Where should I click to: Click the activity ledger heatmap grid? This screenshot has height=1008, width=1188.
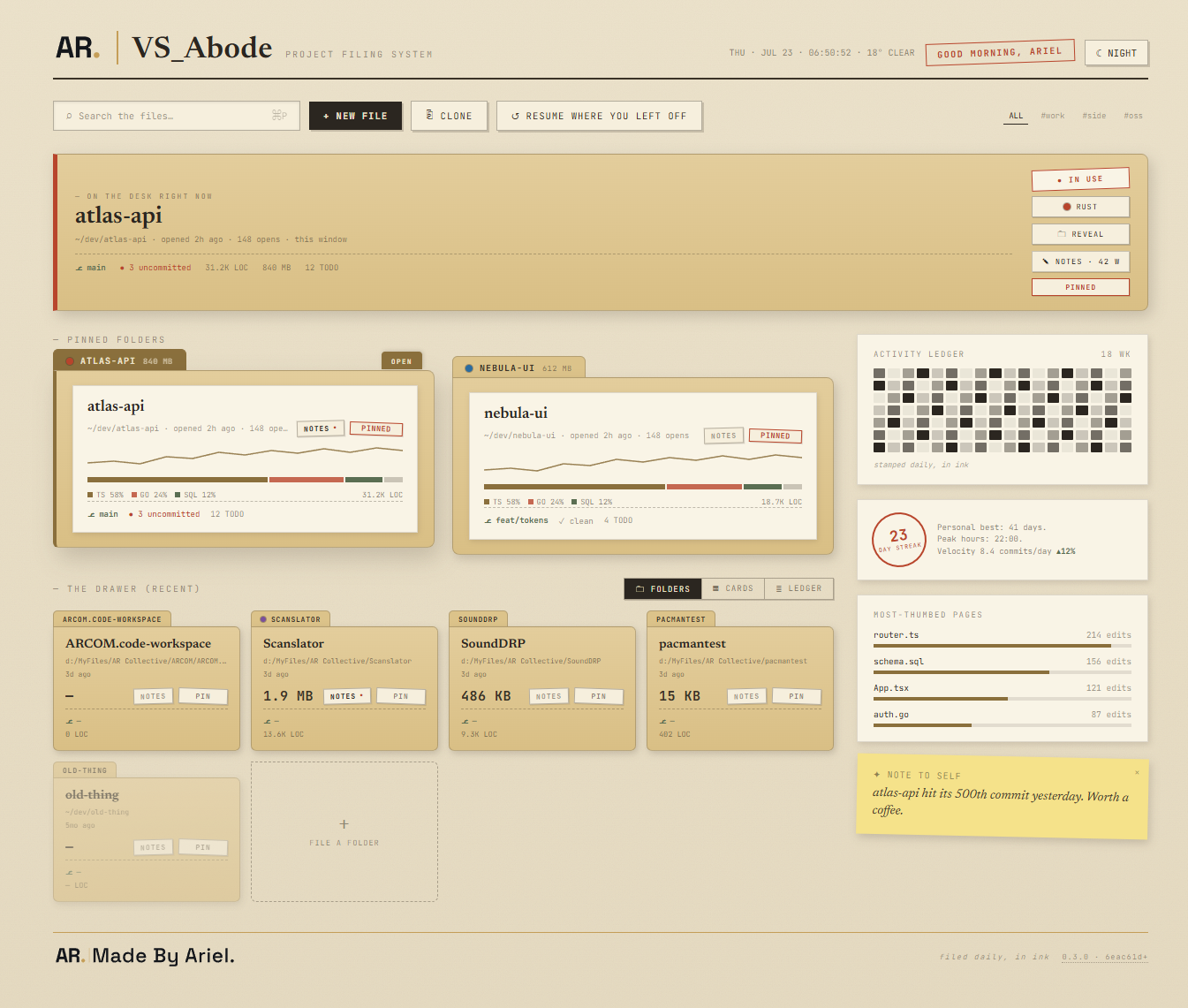pos(1003,410)
